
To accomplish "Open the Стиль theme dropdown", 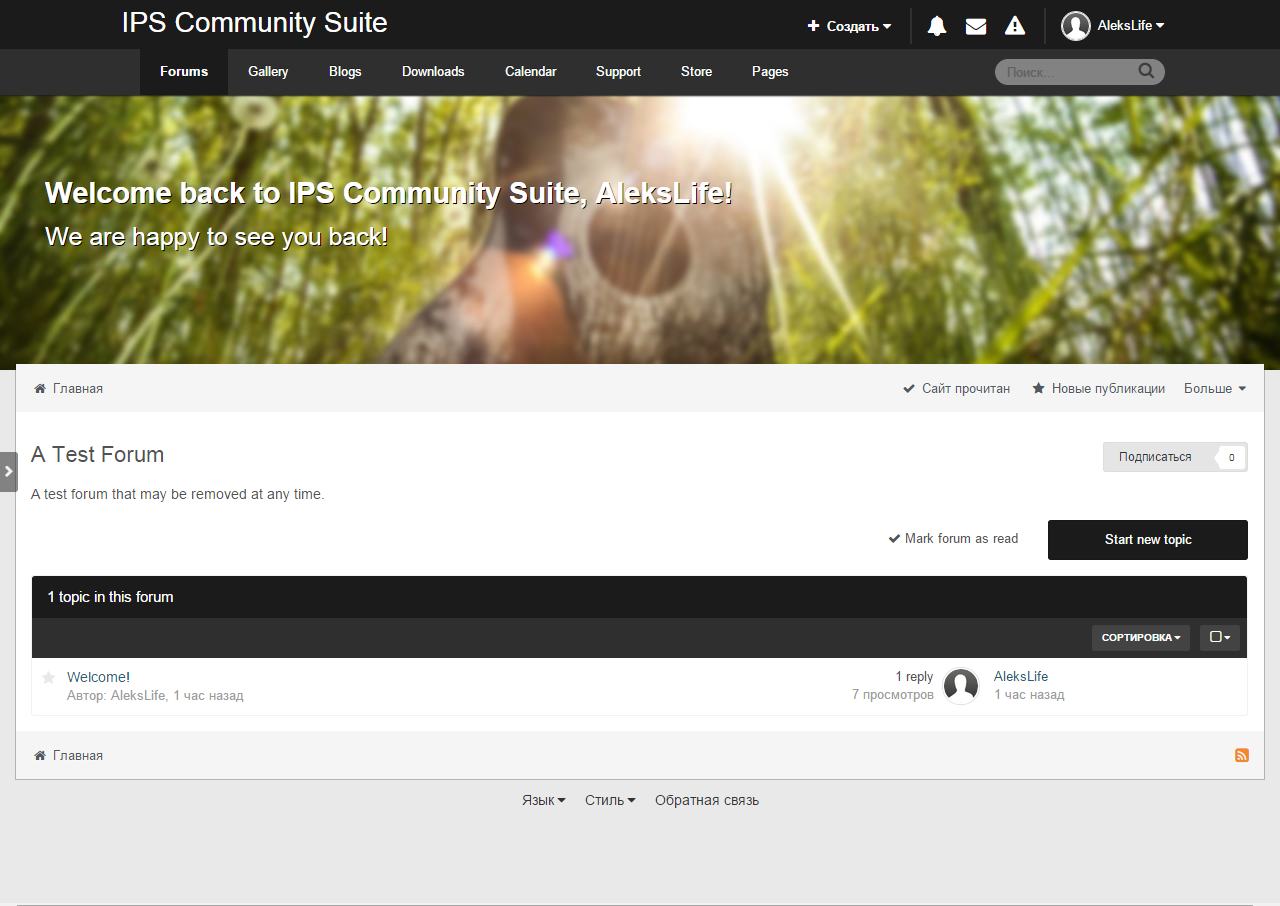I will 610,800.
